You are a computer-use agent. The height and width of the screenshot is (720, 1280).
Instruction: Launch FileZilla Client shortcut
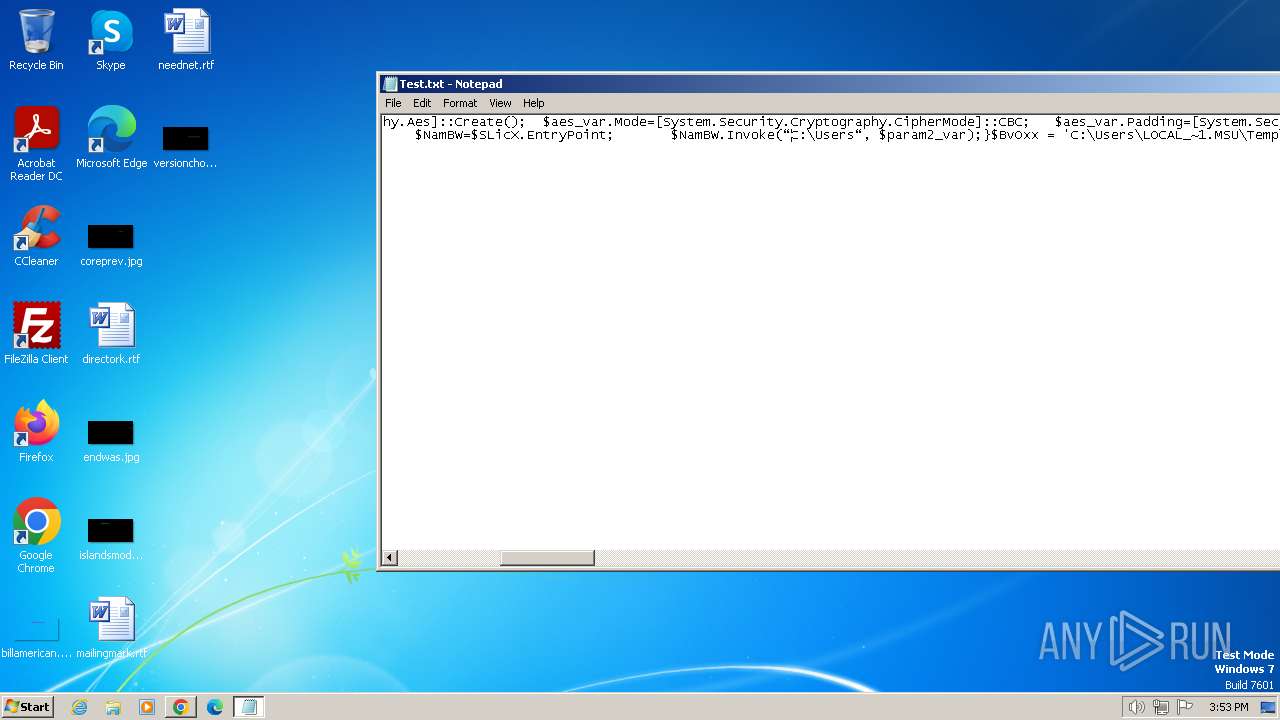pyautogui.click(x=36, y=334)
